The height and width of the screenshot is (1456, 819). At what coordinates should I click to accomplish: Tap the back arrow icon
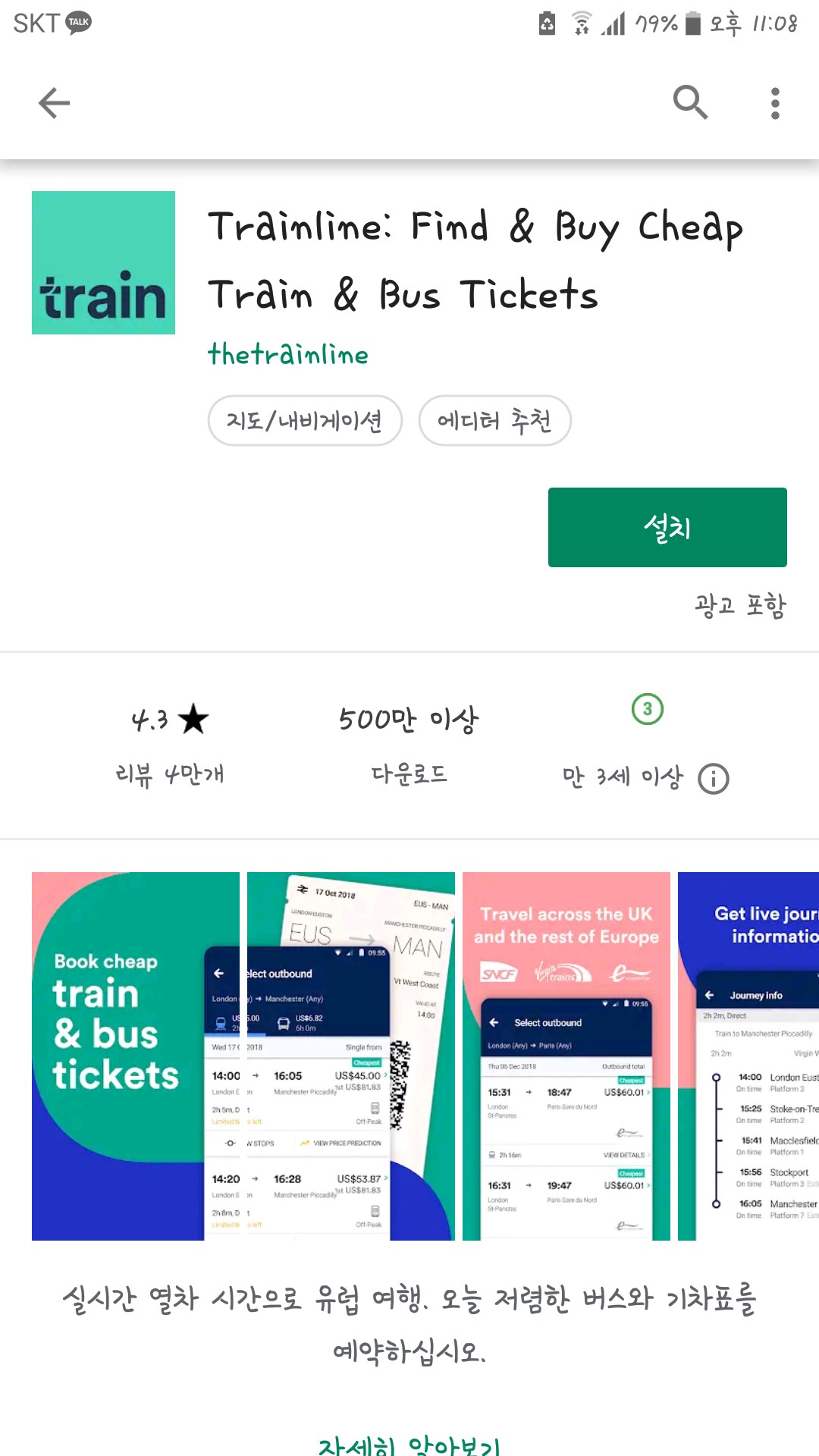[x=54, y=103]
